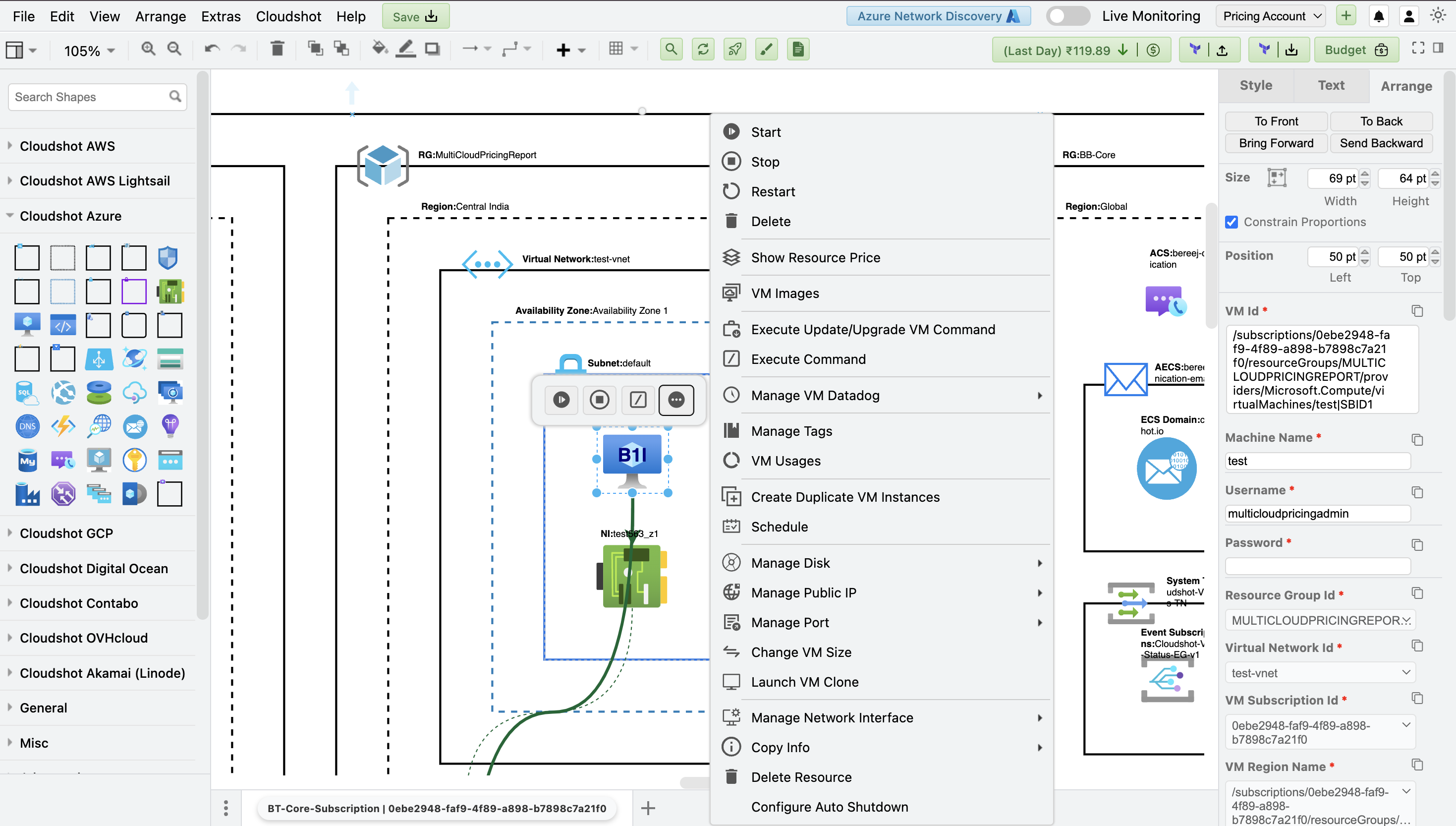Viewport: 1456px width, 826px height.
Task: Click the To Front overlapping squares icon
Action: click(315, 50)
